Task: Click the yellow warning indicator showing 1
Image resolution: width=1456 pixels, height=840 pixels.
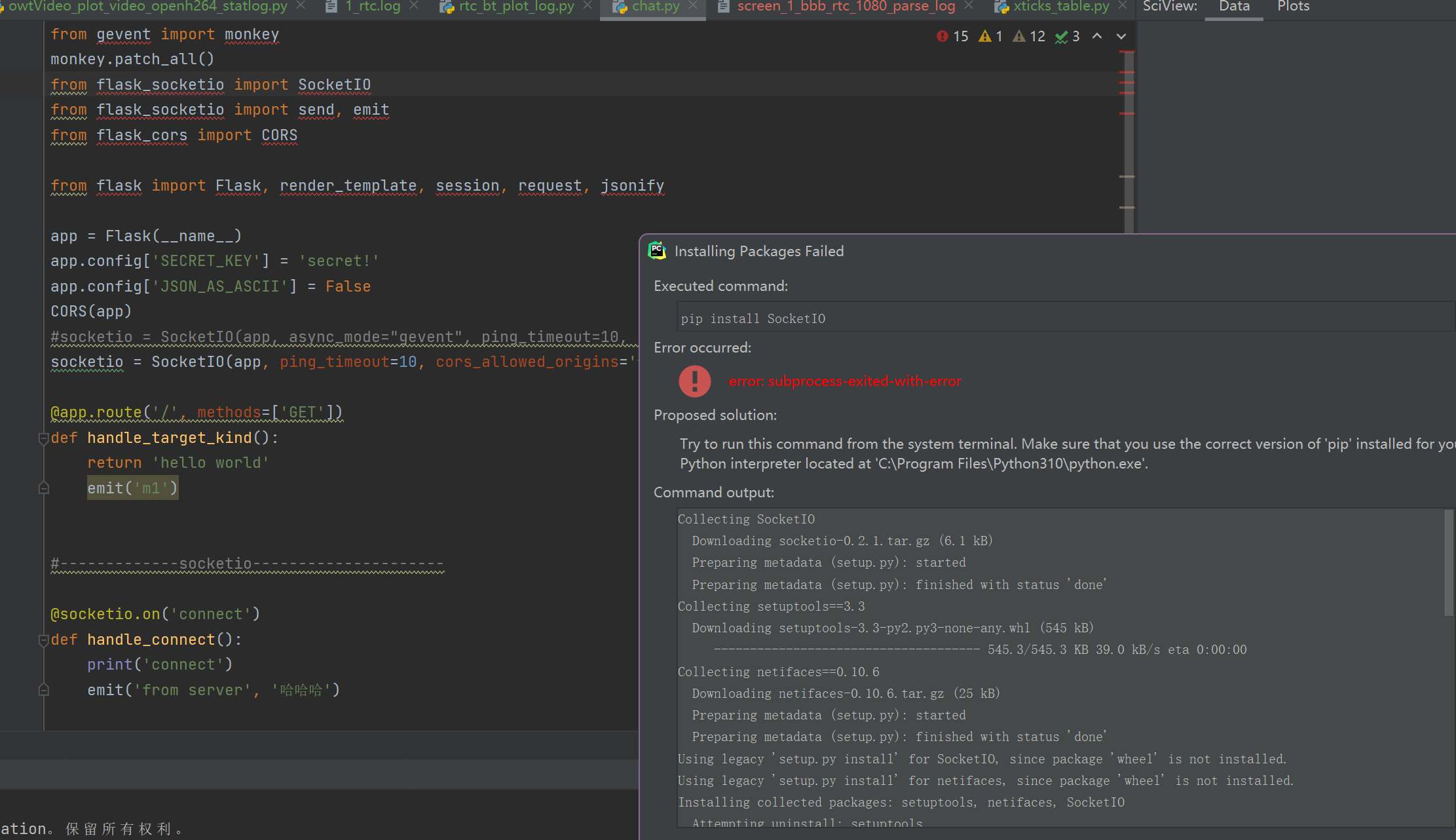Action: click(990, 36)
